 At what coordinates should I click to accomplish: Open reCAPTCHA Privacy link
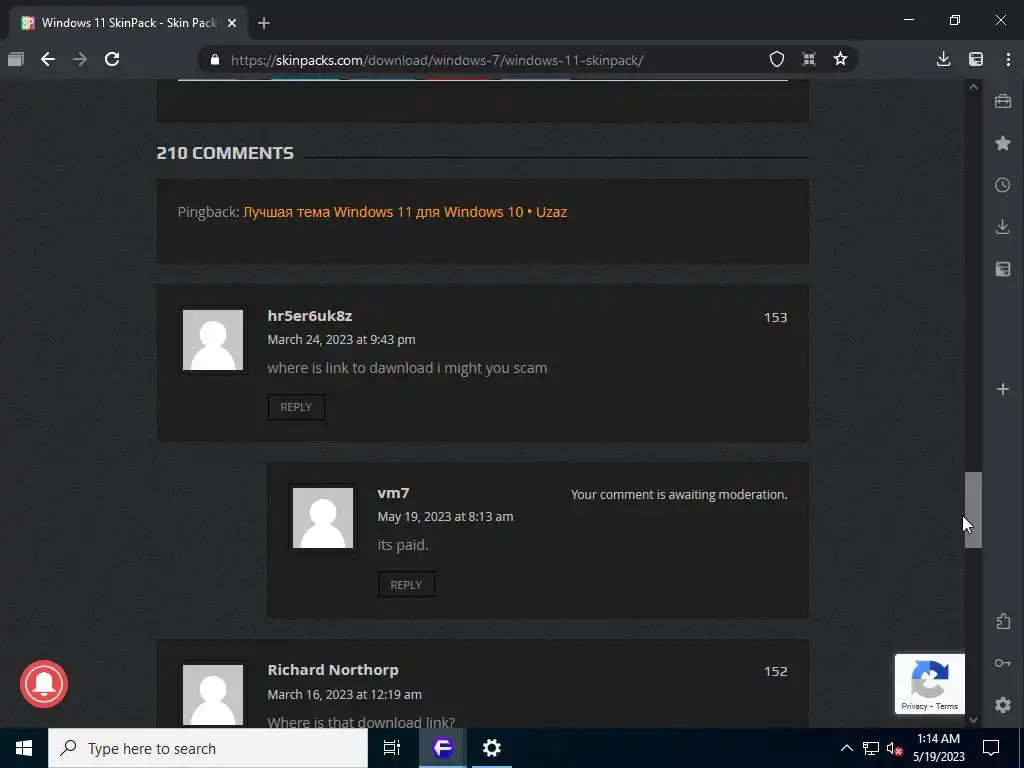pos(914,706)
